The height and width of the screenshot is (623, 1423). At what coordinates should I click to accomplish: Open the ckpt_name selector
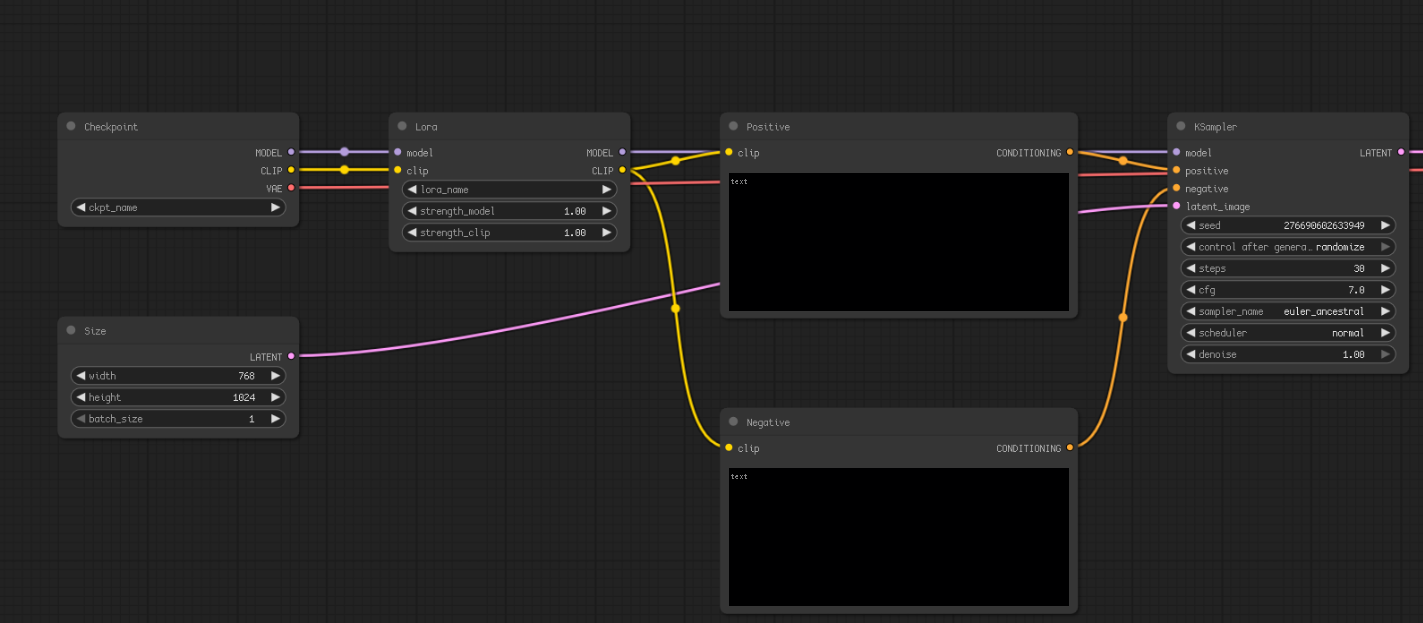click(178, 207)
